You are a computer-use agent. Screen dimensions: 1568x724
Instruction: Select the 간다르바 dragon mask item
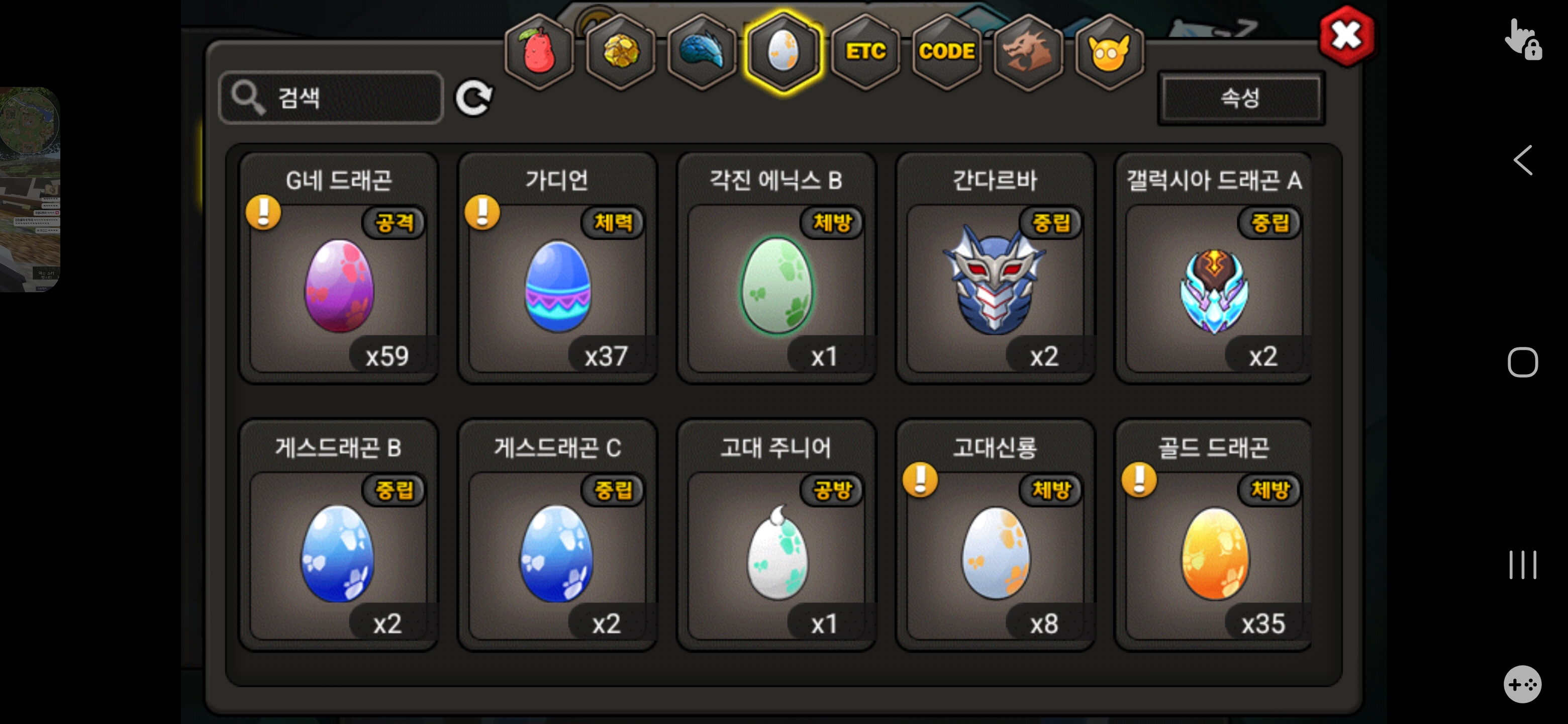pyautogui.click(x=995, y=268)
